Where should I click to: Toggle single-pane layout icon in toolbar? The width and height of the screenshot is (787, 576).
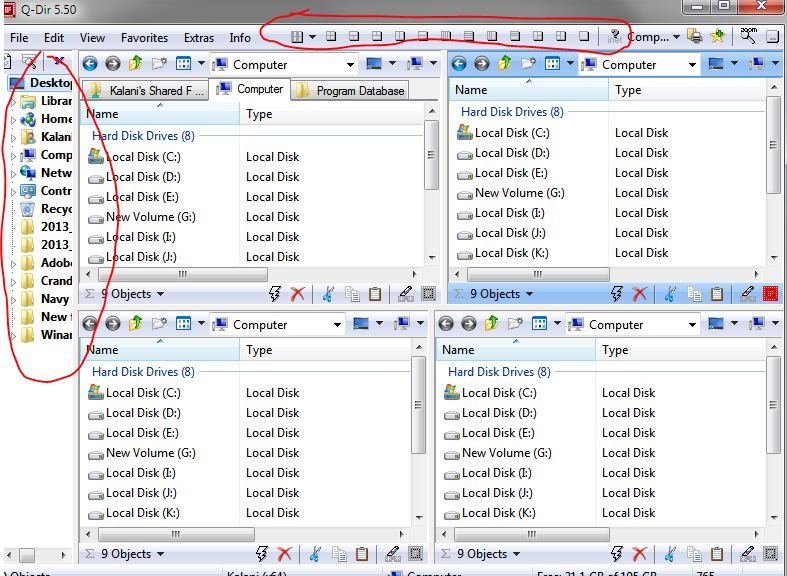[x=584, y=36]
